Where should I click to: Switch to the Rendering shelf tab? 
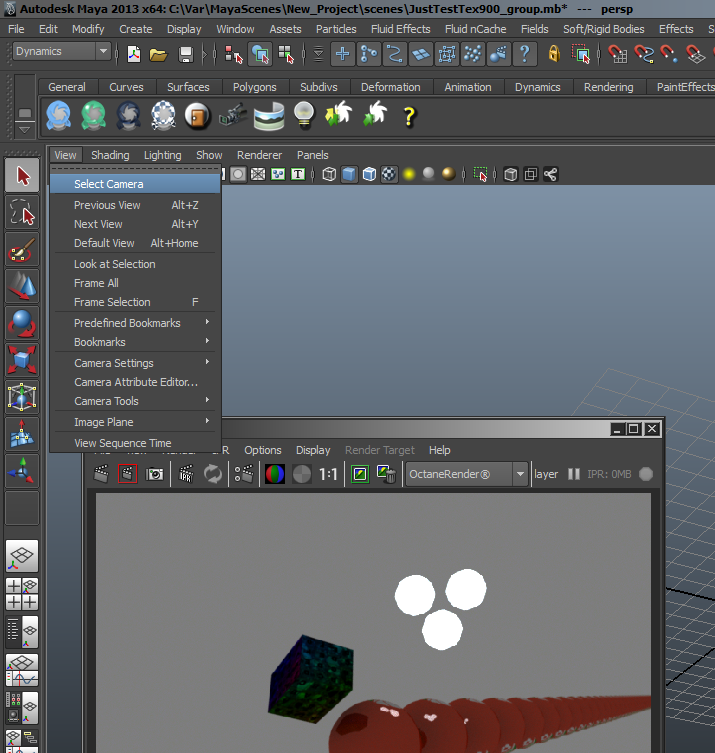608,87
